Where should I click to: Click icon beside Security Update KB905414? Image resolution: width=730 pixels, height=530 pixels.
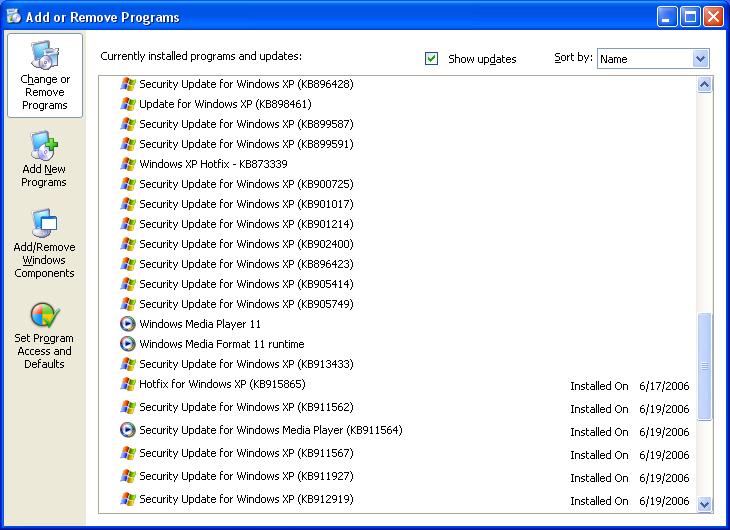[x=128, y=284]
